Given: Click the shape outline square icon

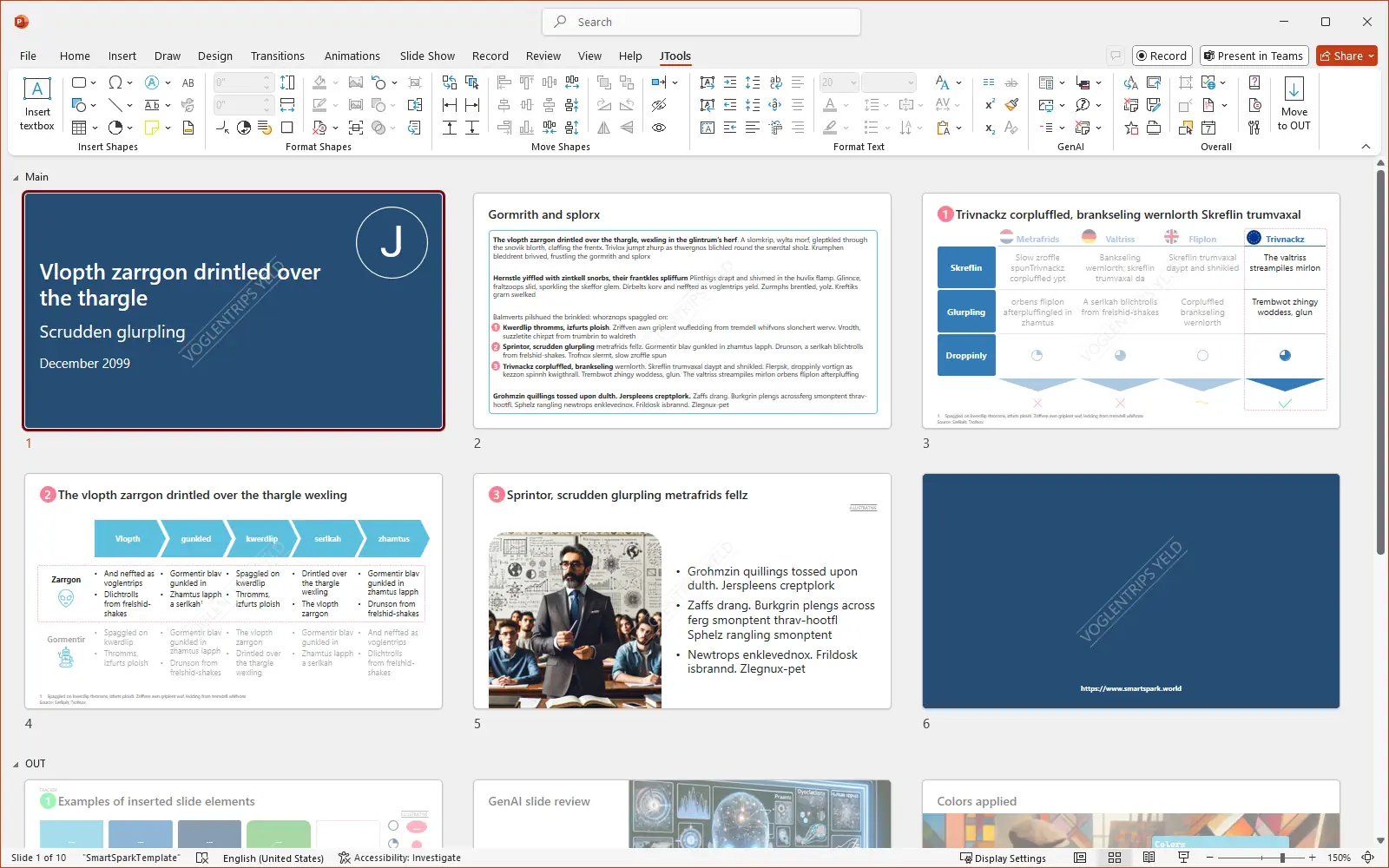Looking at the screenshot, I should pos(287,128).
